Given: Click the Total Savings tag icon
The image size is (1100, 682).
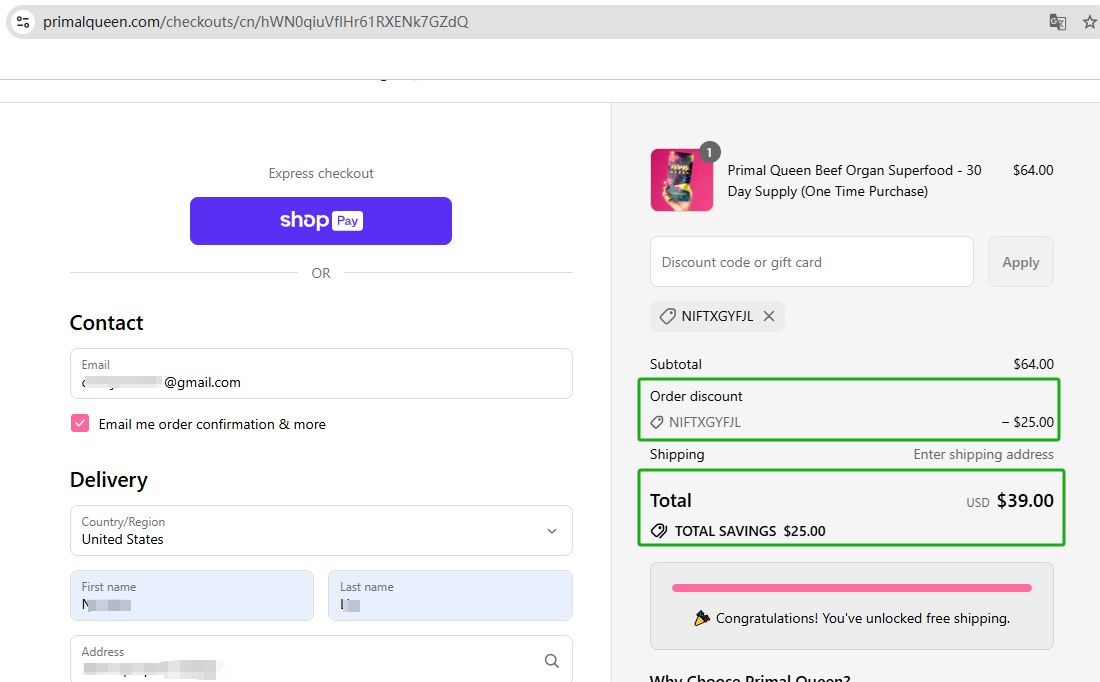Looking at the screenshot, I should pyautogui.click(x=659, y=531).
